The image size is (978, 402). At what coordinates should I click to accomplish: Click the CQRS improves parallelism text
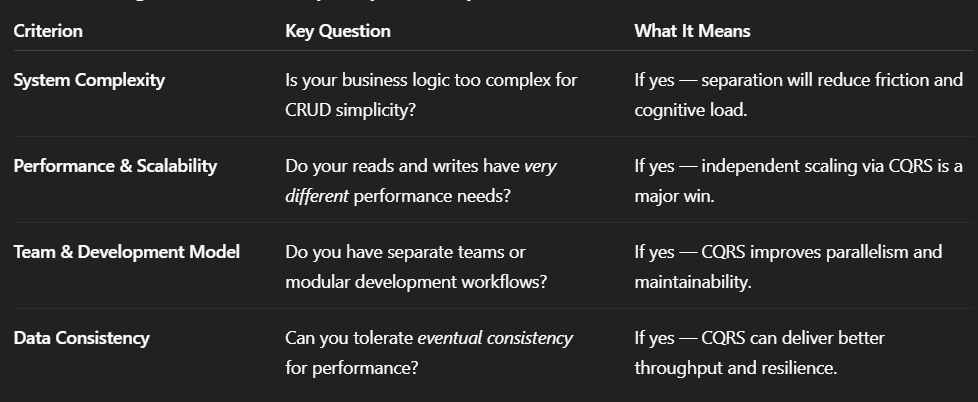[788, 252]
